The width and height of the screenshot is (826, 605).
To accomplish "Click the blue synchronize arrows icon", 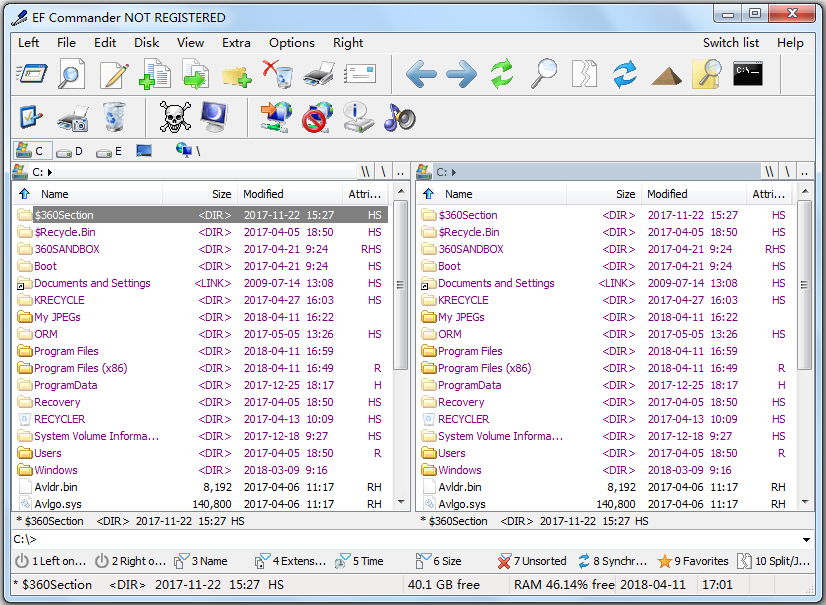I will point(625,74).
